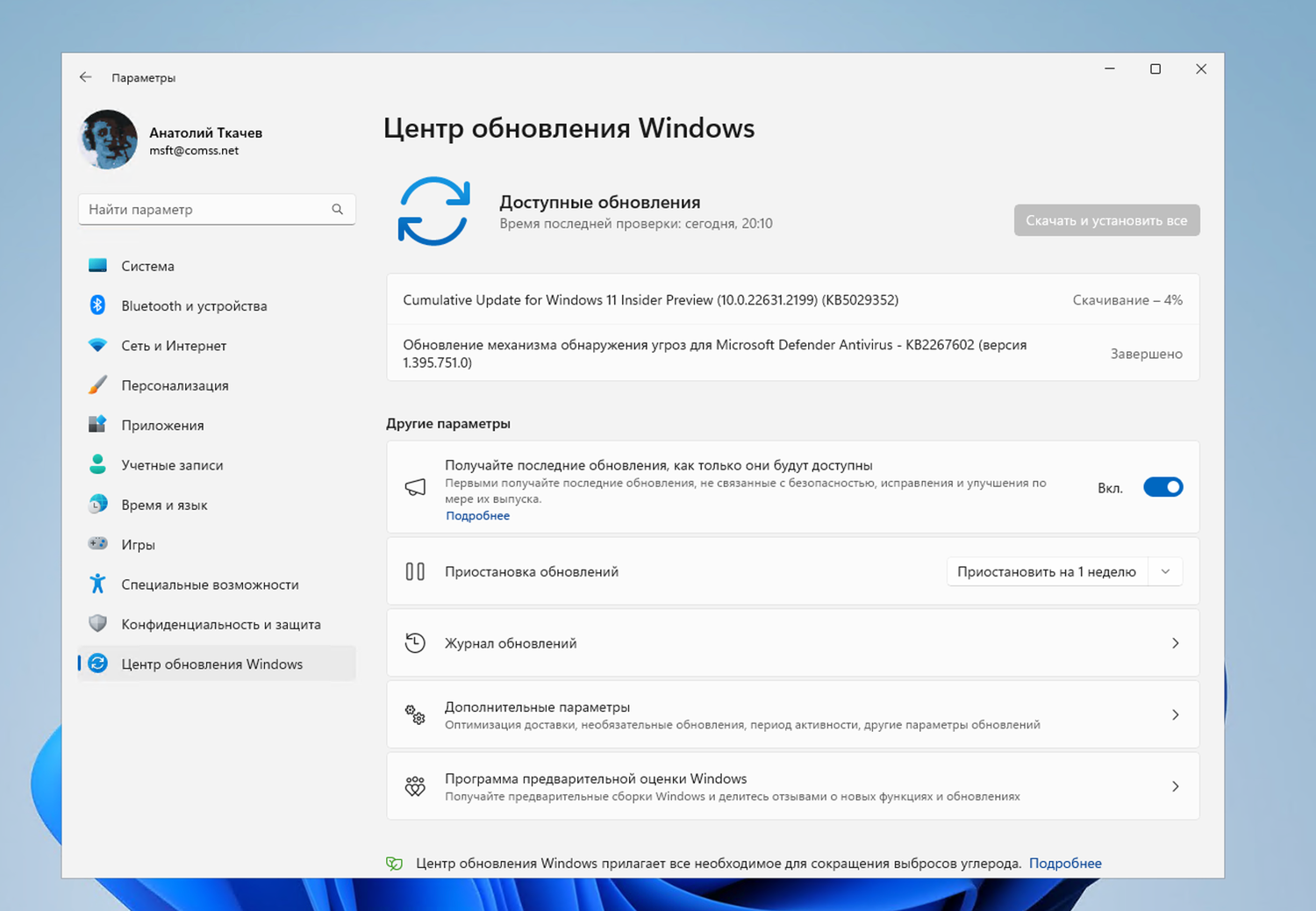Click the Приложения apps icon
Viewport: 1316px width, 911px height.
(97, 424)
